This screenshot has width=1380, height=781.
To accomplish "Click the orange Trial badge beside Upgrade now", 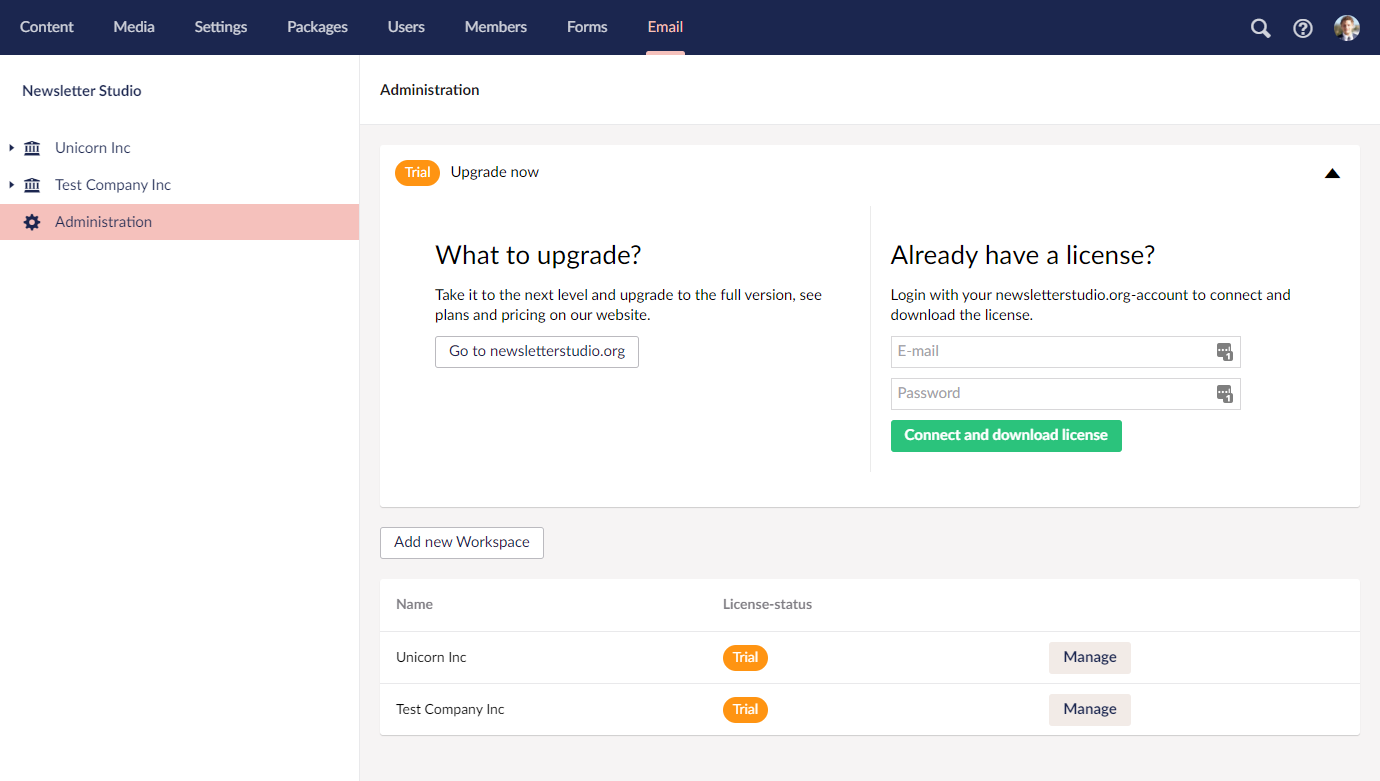I will click(x=418, y=173).
